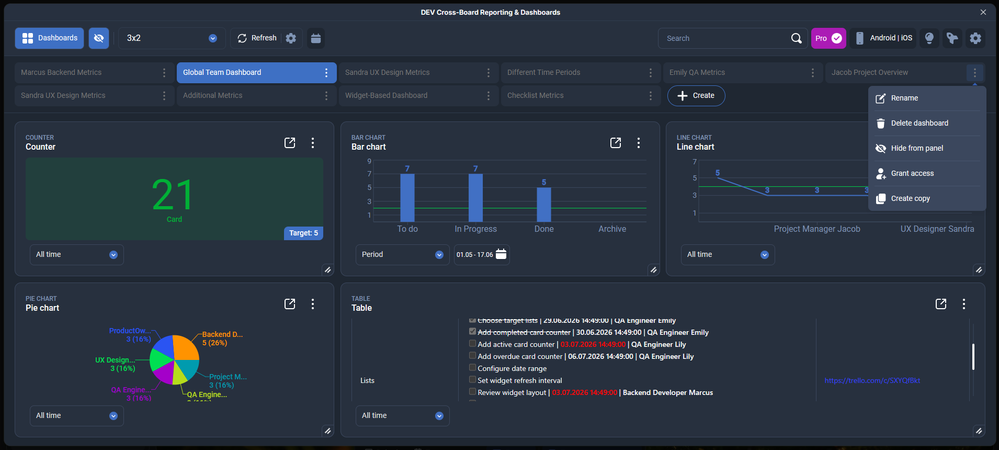Click the Android | iOS button
999x450 pixels.
[882, 38]
